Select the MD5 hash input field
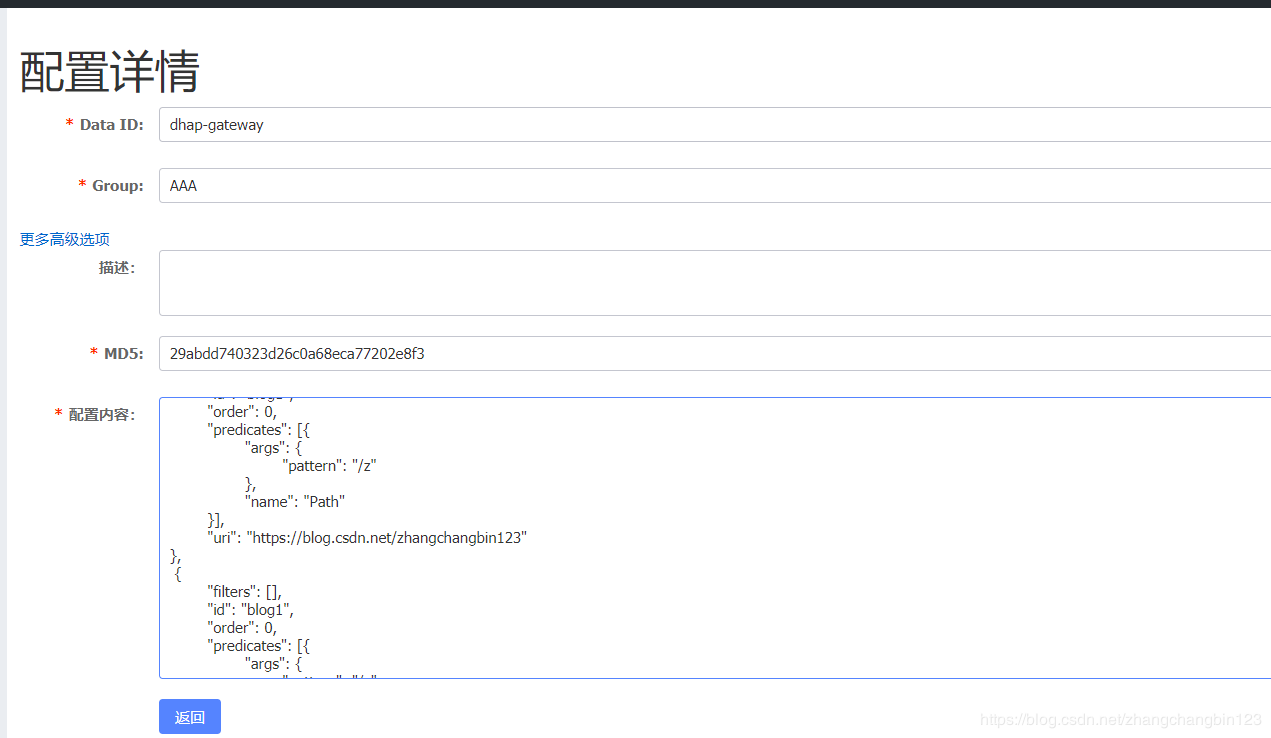This screenshot has height=738, width=1271. [714, 354]
